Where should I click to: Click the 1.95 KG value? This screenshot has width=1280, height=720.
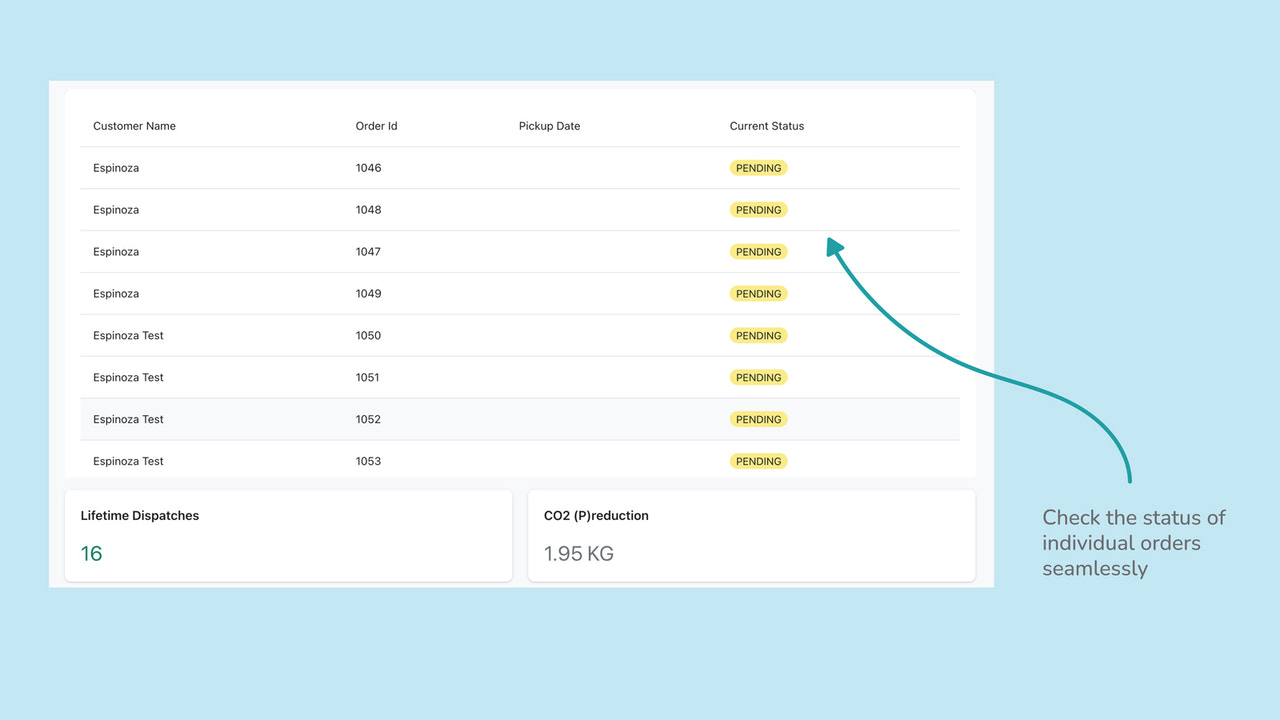pyautogui.click(x=579, y=554)
